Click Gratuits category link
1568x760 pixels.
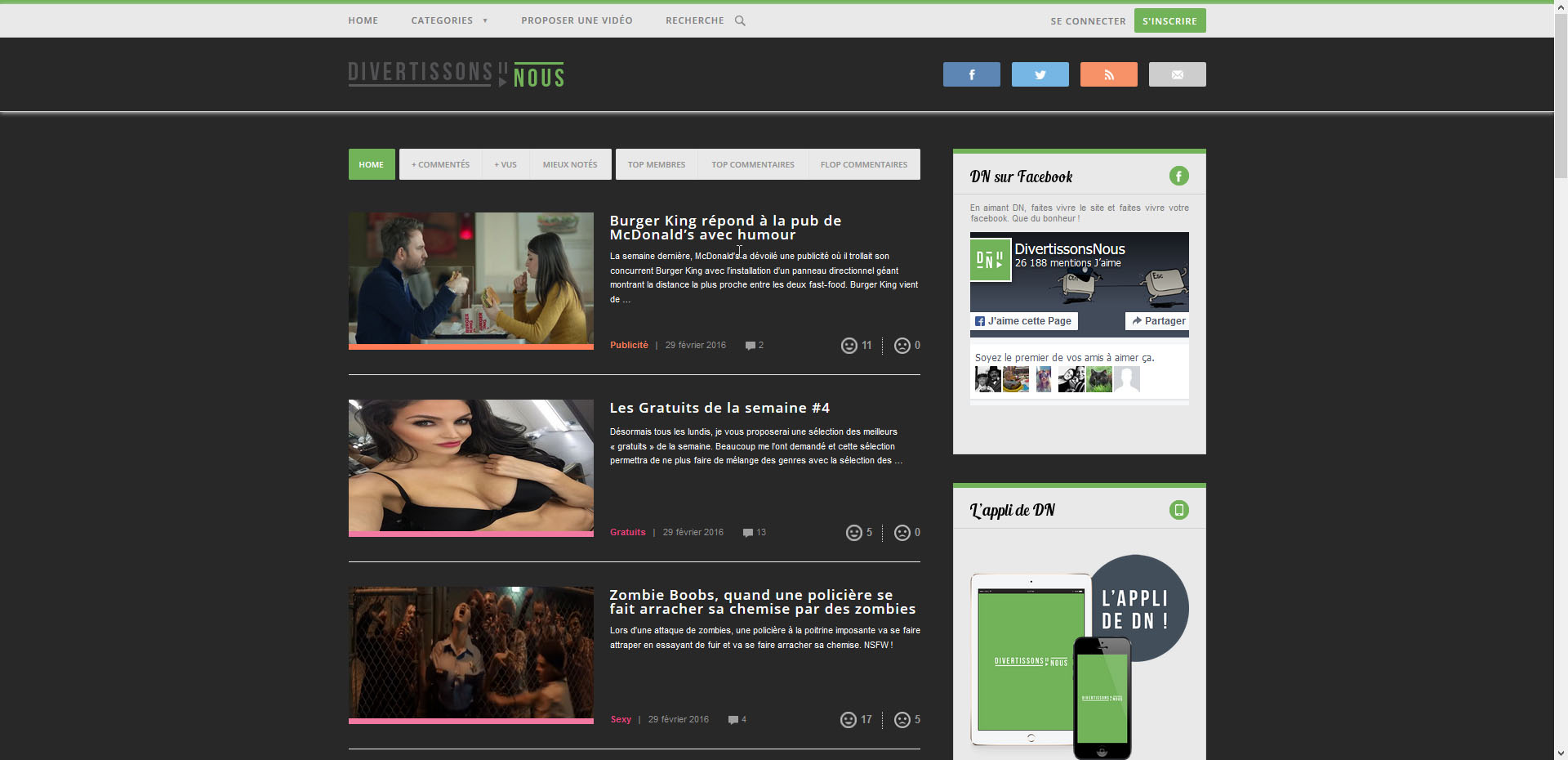coord(627,532)
